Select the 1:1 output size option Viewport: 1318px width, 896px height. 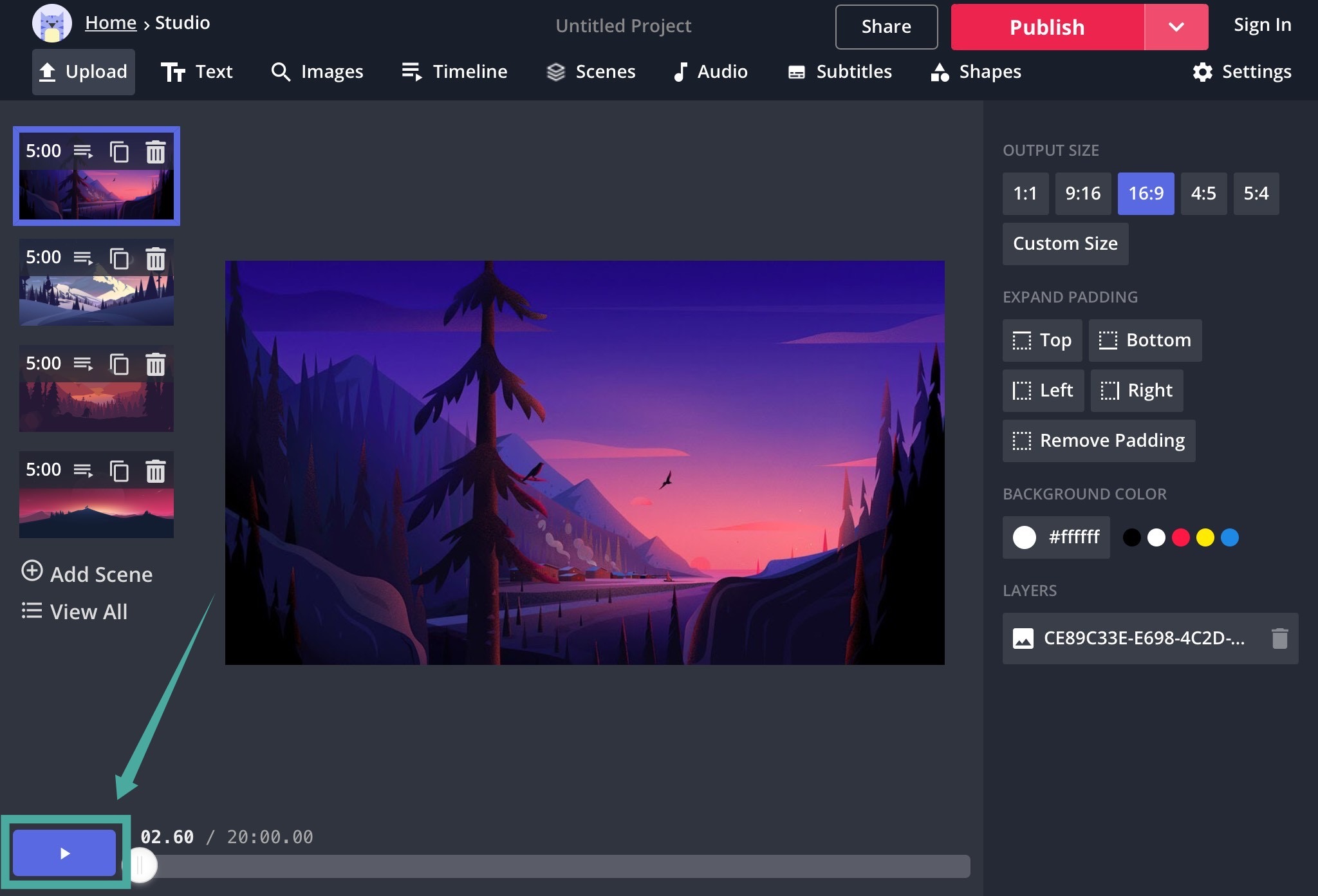point(1025,193)
